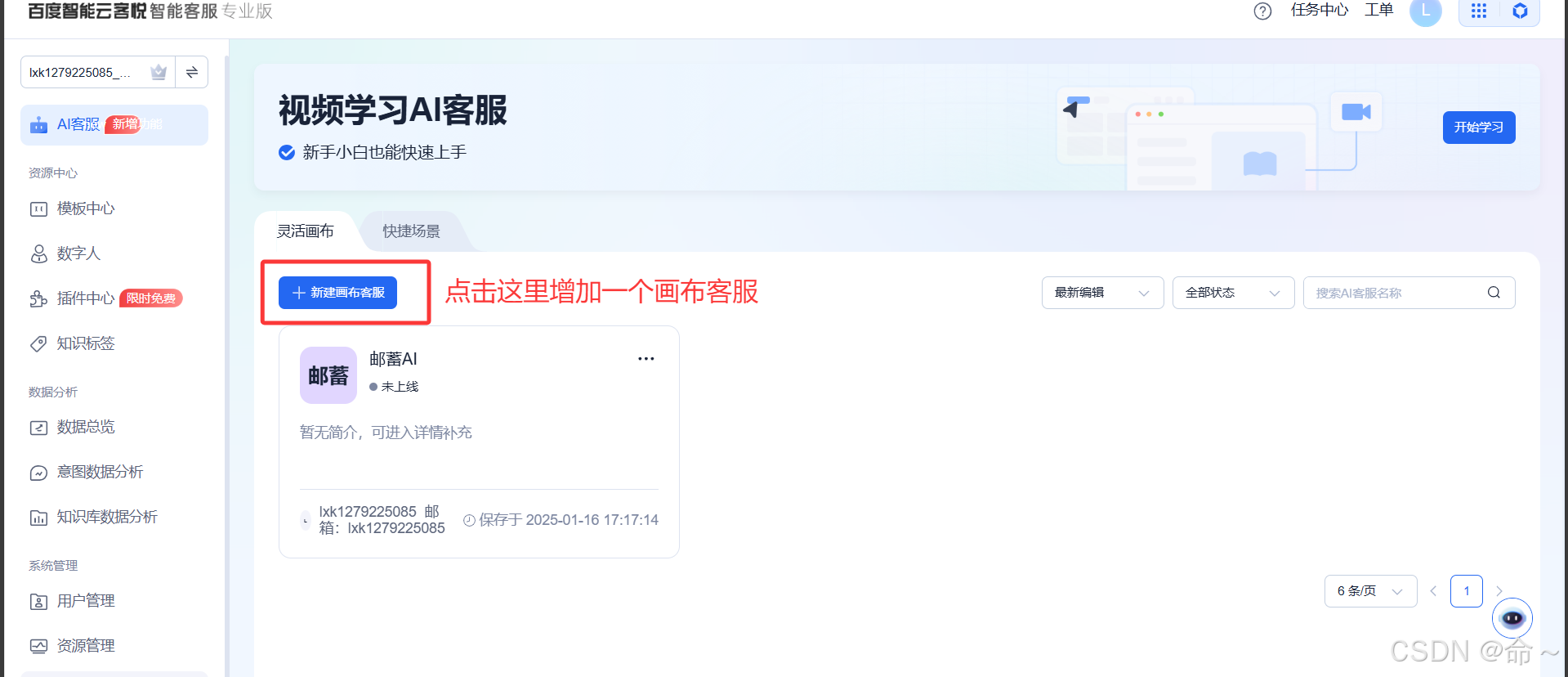Click 新建画布客服 button
This screenshot has width=1568, height=677.
(337, 293)
